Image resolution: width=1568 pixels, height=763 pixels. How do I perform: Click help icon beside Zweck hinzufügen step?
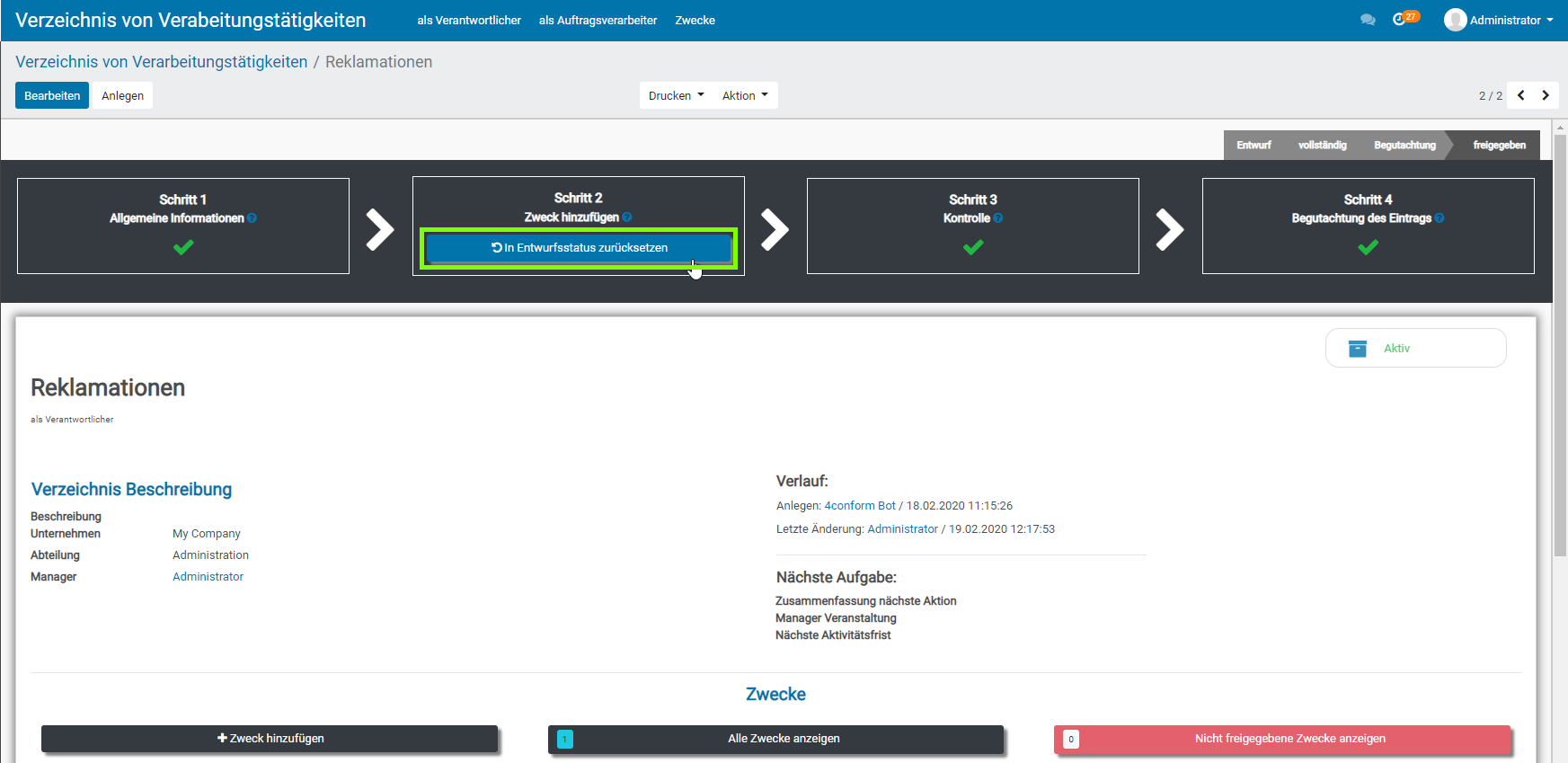tap(627, 217)
